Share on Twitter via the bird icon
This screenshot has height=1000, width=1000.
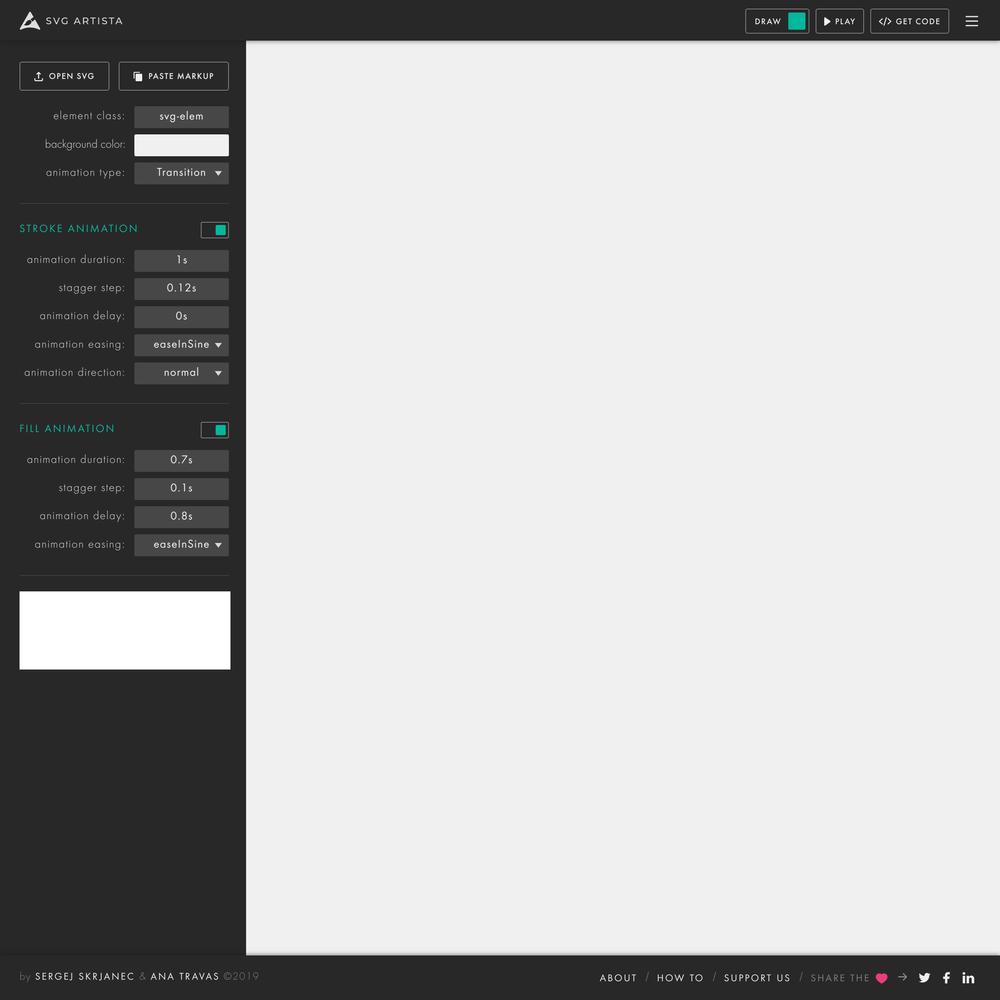(x=924, y=977)
